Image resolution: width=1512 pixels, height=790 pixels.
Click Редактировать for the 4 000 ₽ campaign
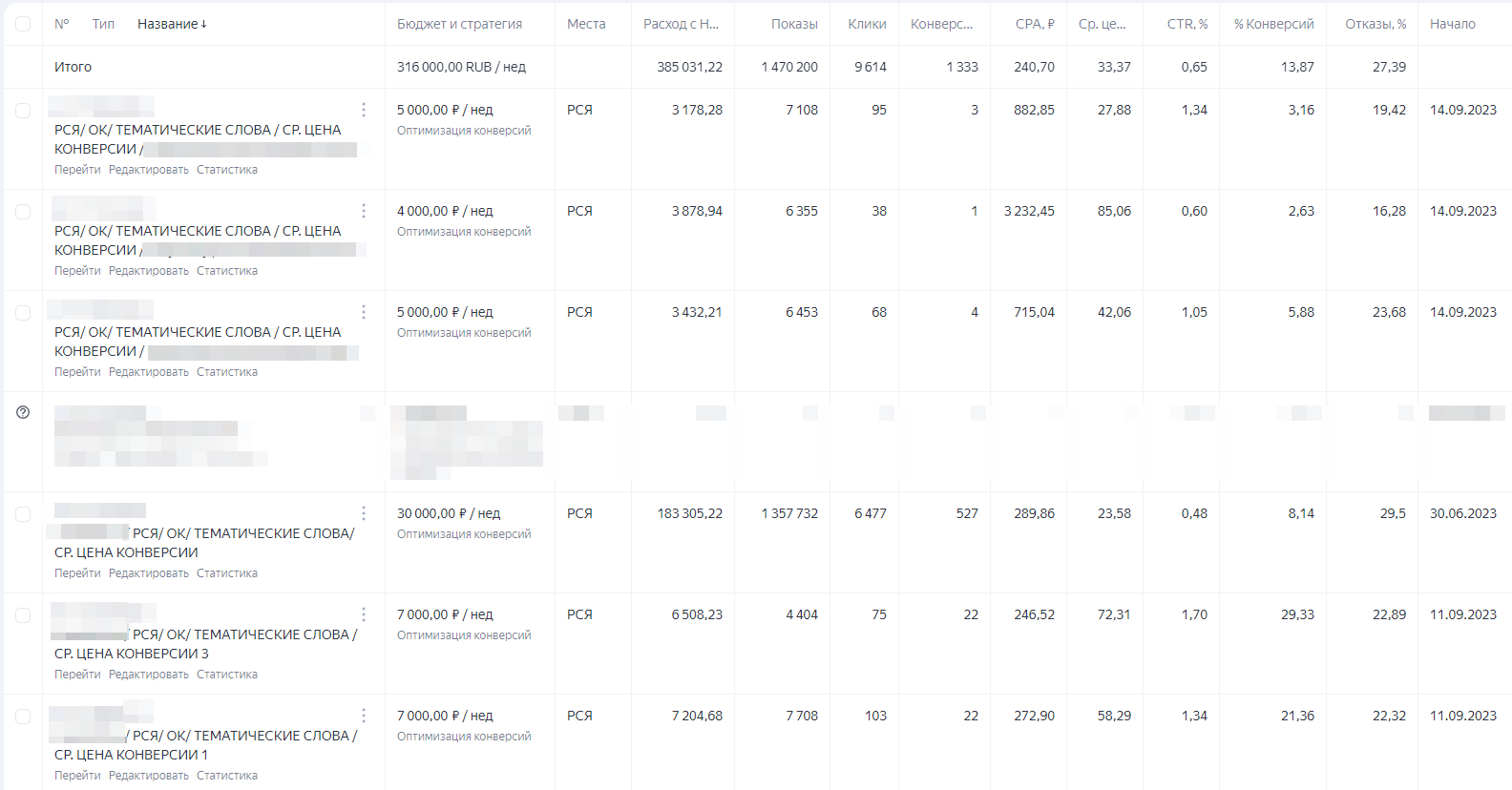click(149, 271)
